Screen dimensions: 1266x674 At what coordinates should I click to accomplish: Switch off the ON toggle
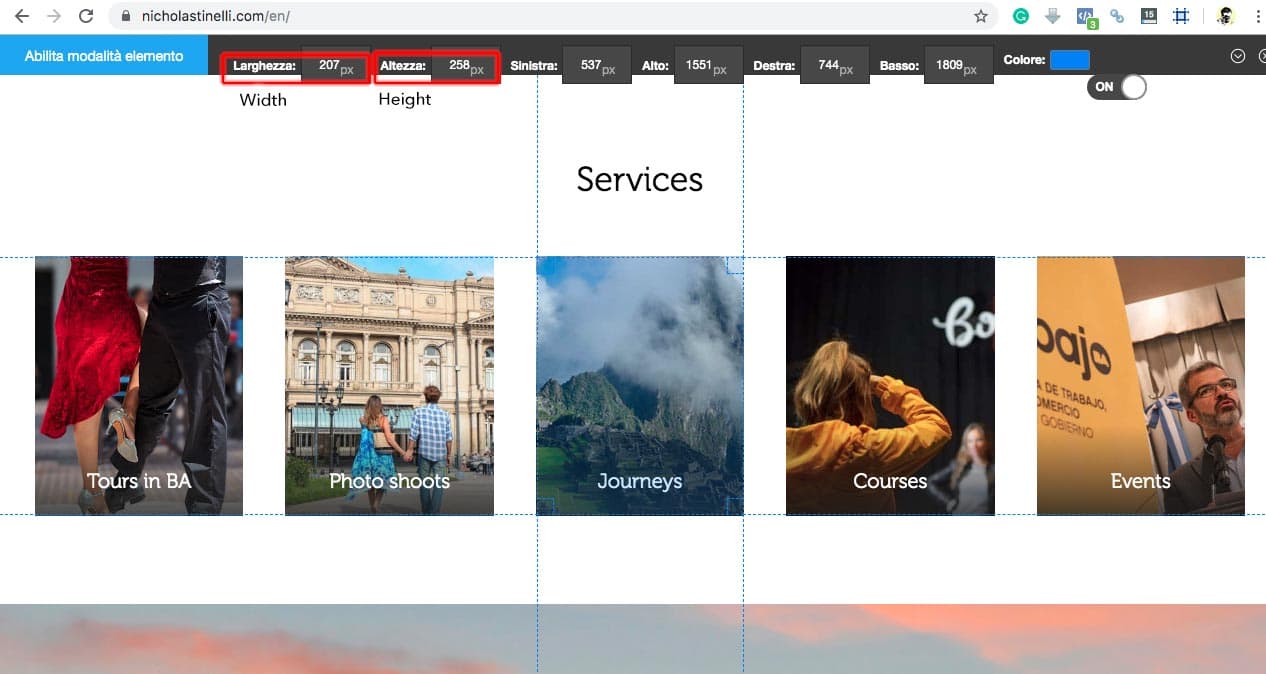(x=1117, y=87)
